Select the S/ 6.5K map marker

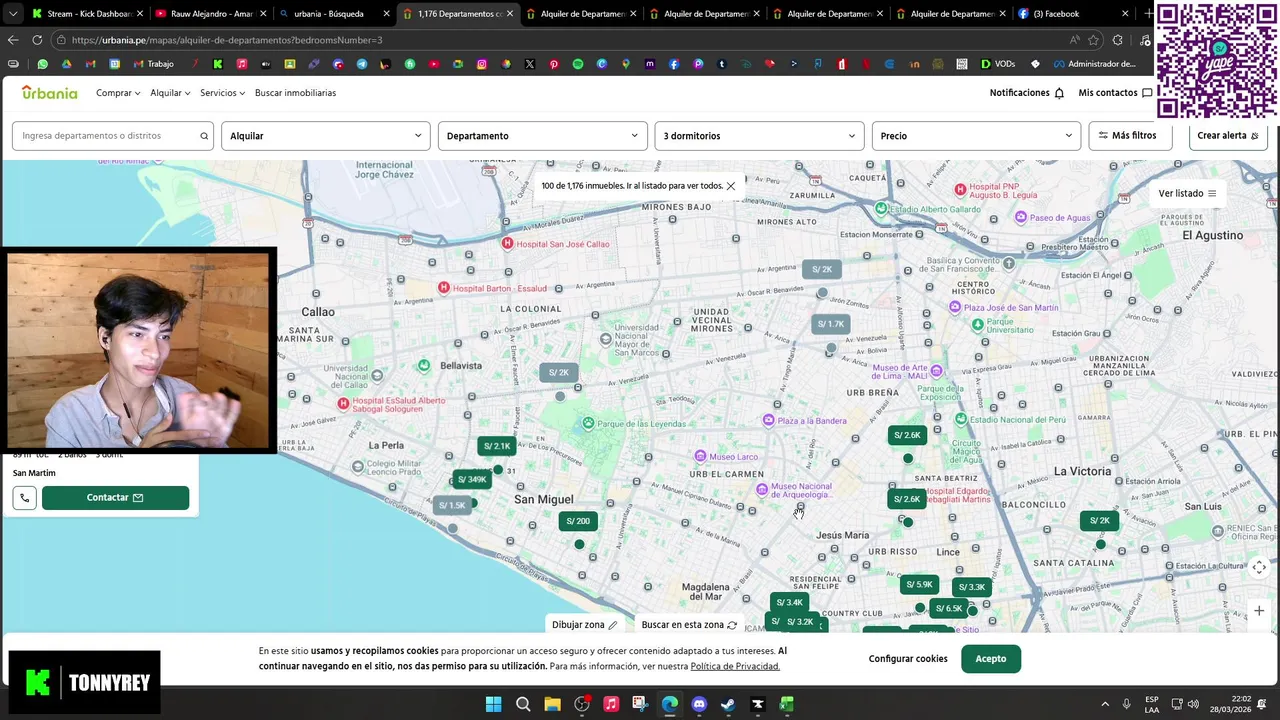point(949,609)
